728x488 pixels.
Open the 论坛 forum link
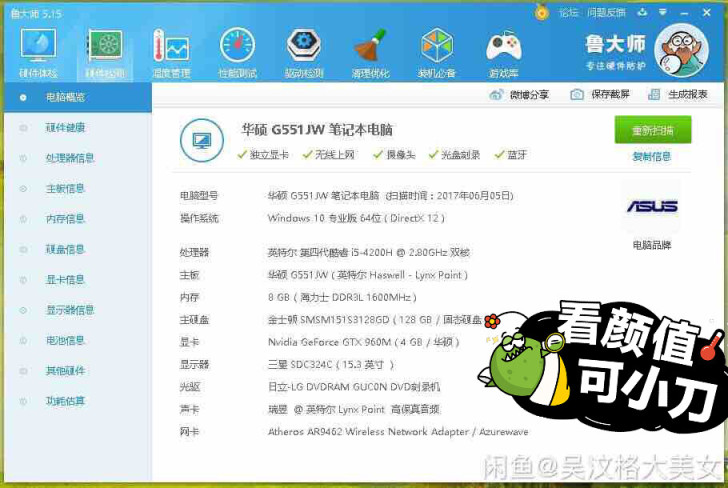[568, 13]
